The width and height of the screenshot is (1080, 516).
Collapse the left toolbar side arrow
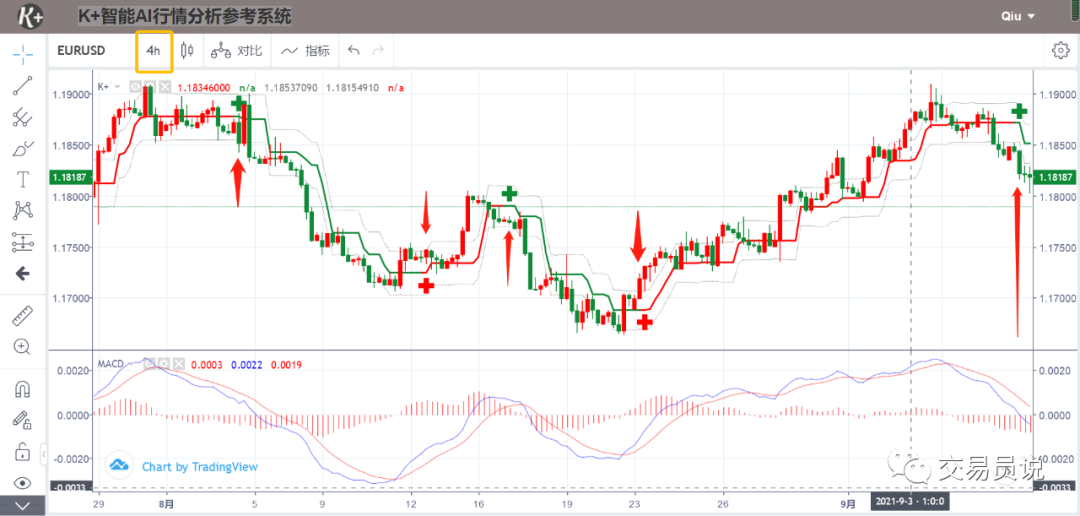click(44, 455)
